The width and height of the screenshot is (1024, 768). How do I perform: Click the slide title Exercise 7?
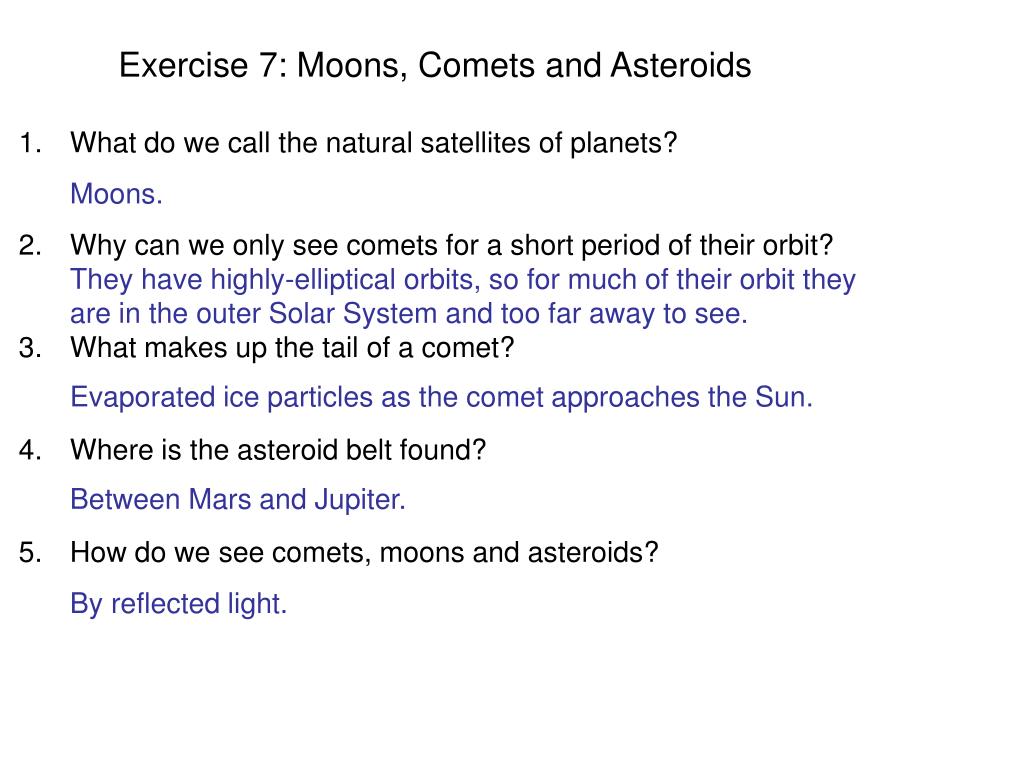click(x=435, y=65)
